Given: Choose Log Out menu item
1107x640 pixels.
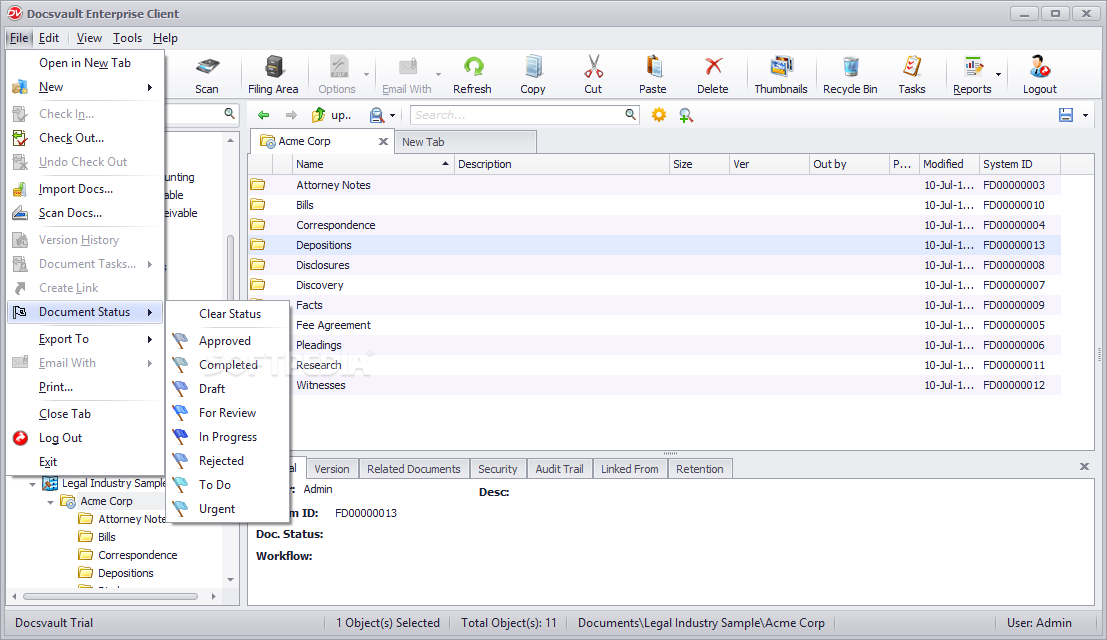Looking at the screenshot, I should [x=85, y=438].
